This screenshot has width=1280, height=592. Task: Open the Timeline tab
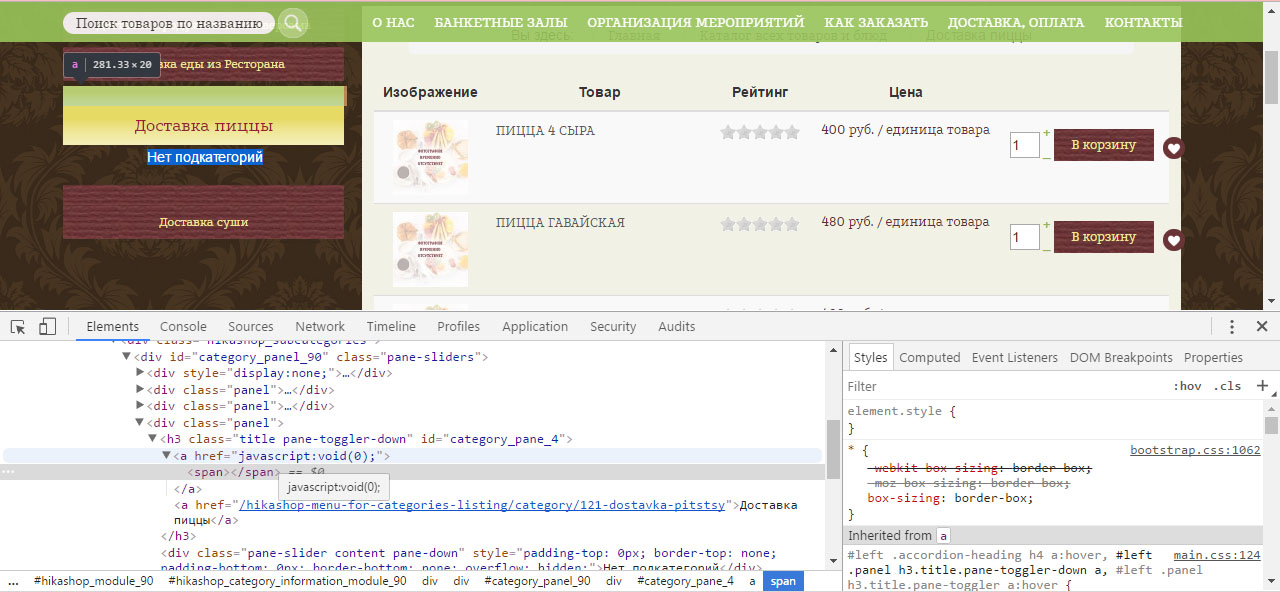(x=391, y=327)
